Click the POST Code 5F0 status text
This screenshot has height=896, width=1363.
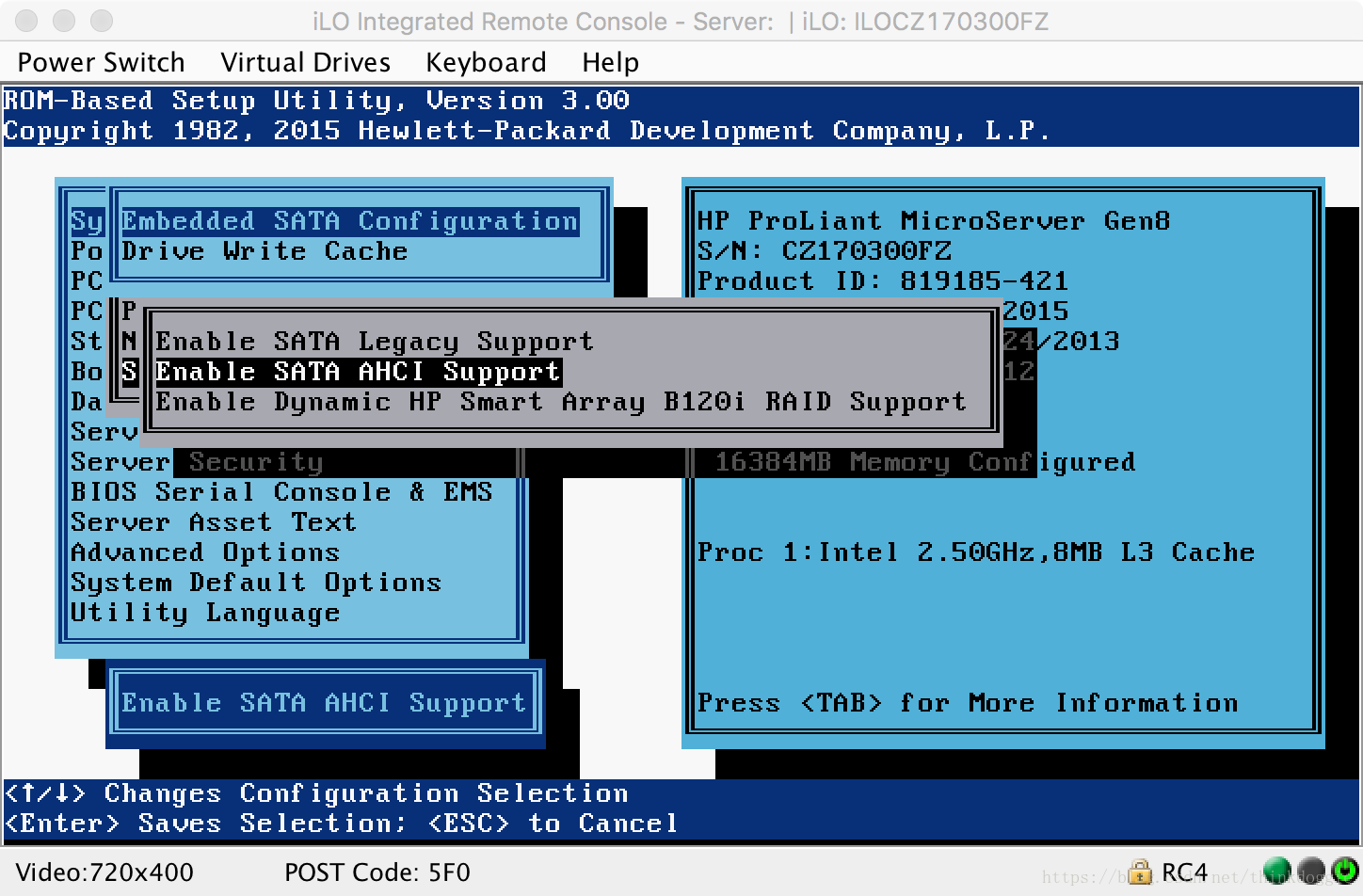click(377, 872)
